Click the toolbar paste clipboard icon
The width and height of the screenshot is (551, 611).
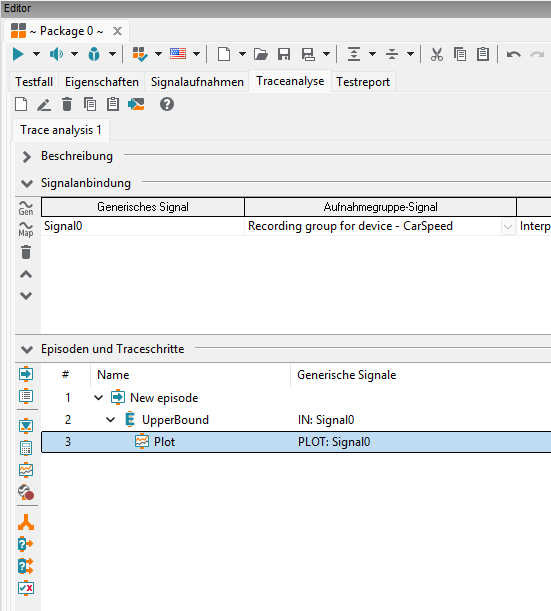click(x=483, y=54)
